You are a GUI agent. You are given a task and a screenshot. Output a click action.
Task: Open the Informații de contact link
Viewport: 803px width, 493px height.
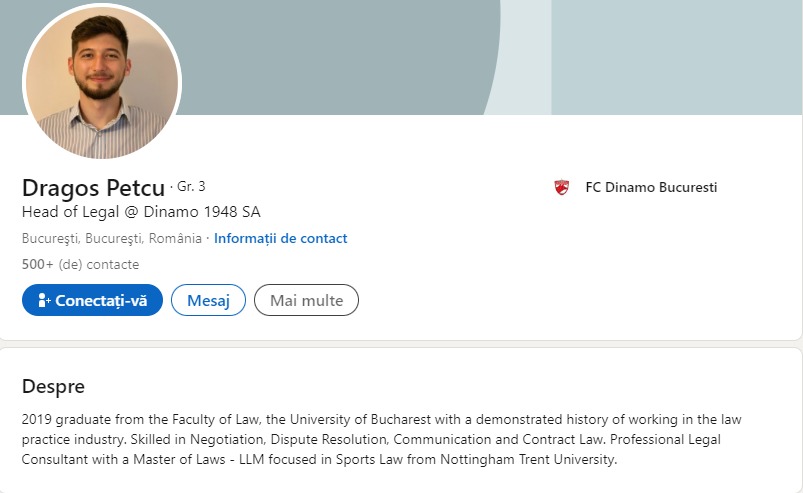[281, 239]
